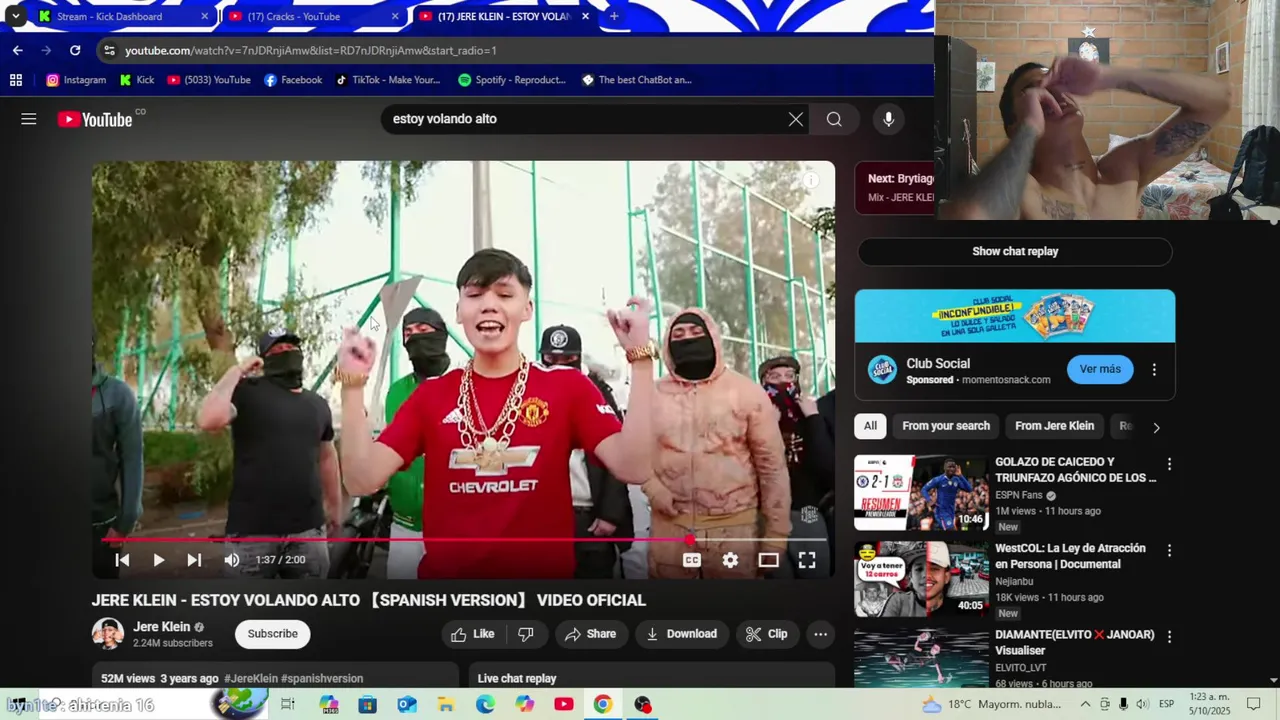The image size is (1280, 720).
Task: Start voice search with the microphone
Action: (x=888, y=119)
